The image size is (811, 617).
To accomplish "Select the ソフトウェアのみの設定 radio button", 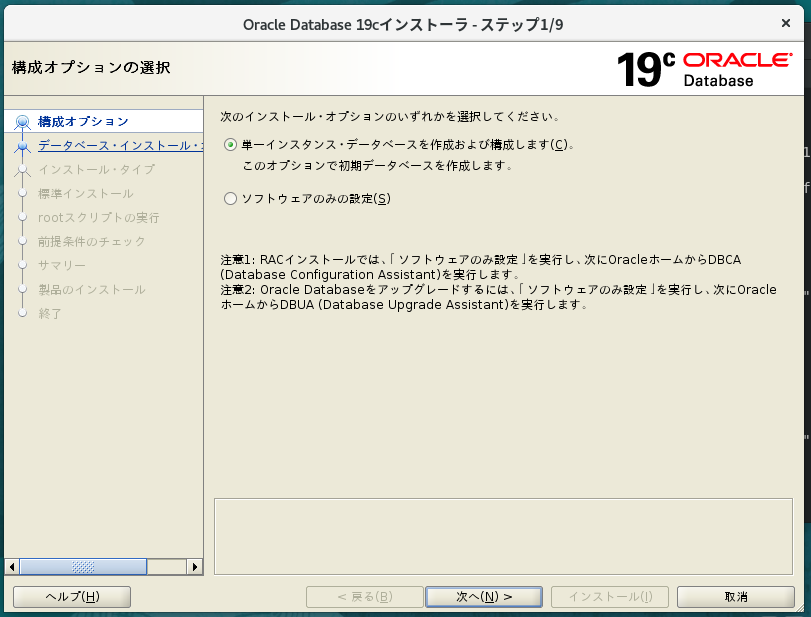I will tap(230, 199).
